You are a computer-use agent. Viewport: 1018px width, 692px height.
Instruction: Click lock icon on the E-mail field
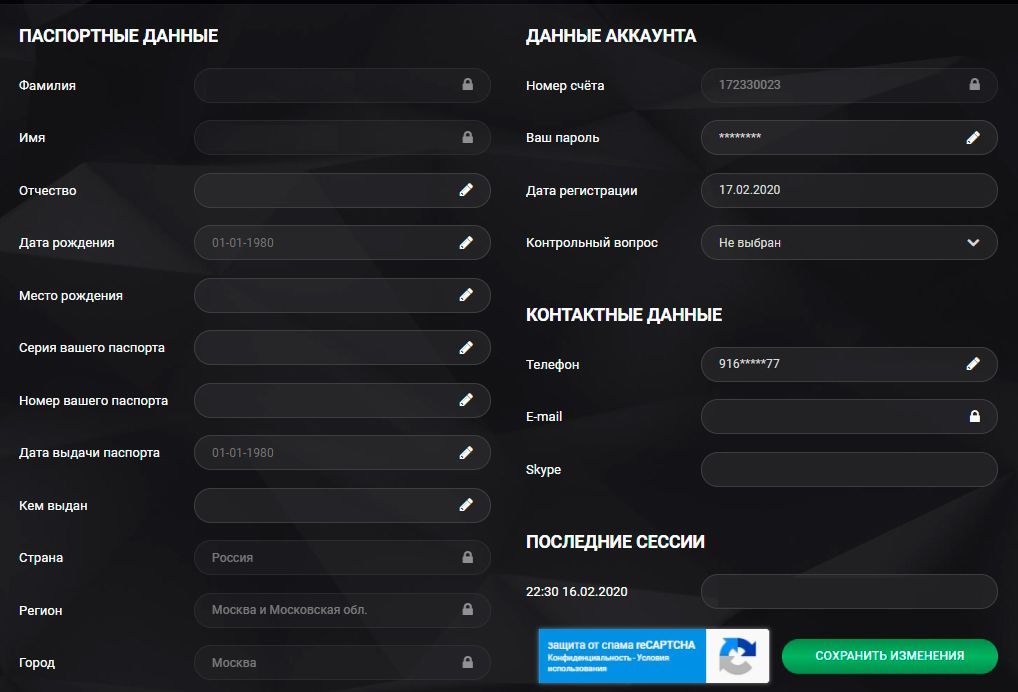(x=973, y=416)
